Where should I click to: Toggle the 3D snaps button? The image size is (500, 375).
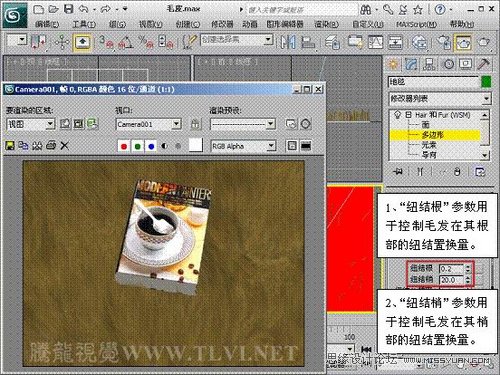coord(106,42)
